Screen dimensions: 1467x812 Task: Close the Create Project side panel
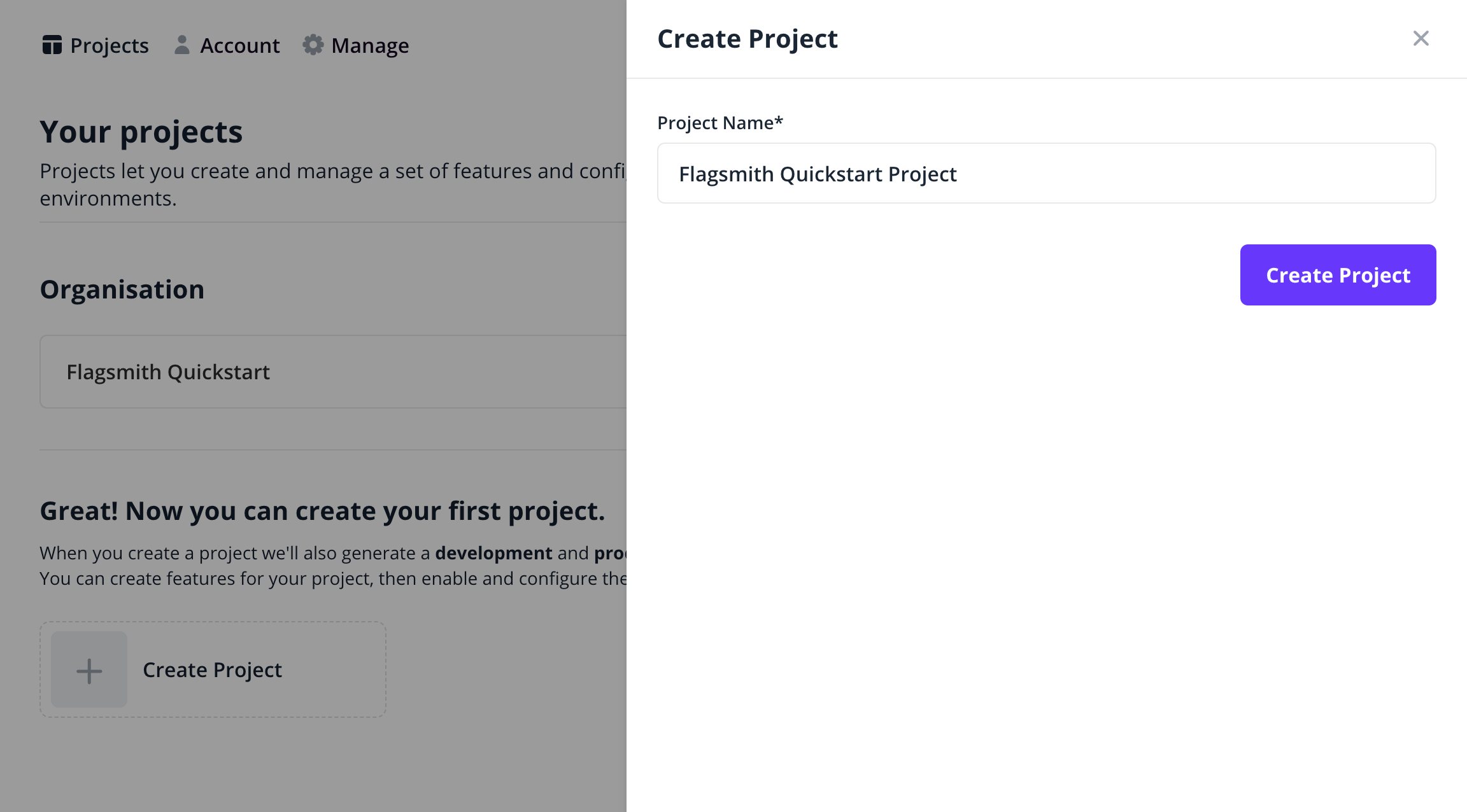point(1421,39)
